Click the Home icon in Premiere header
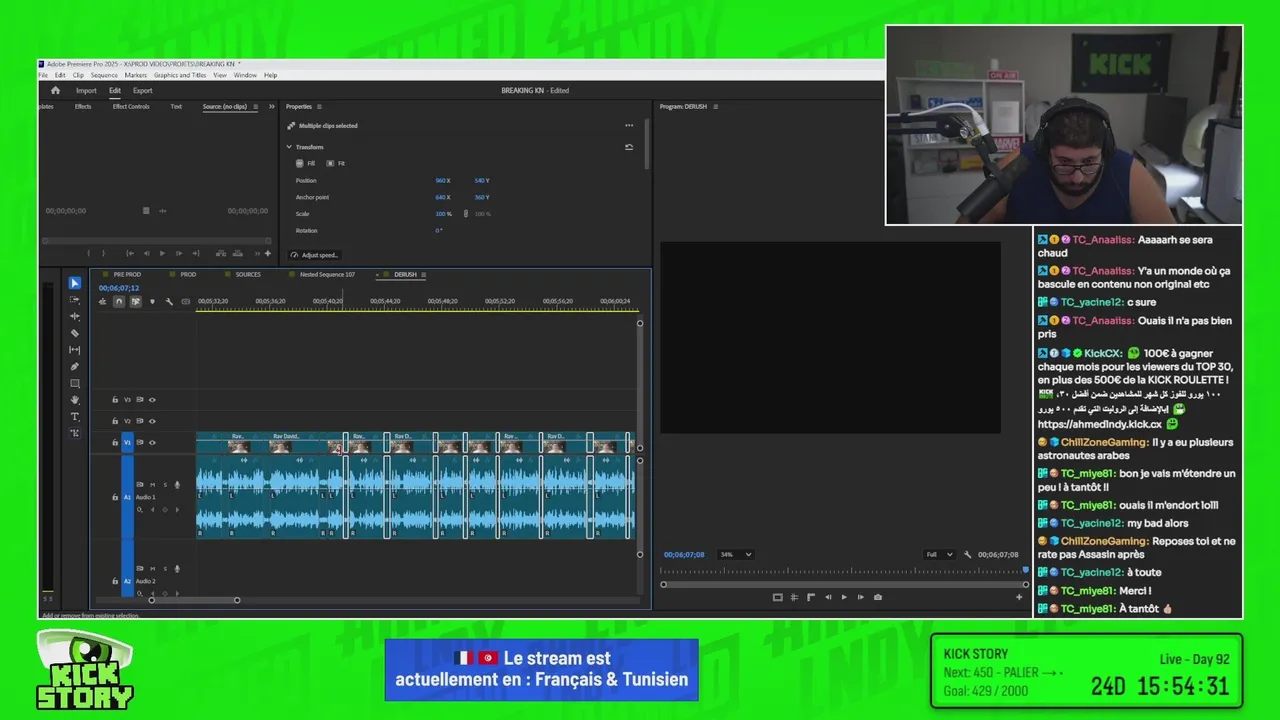Image resolution: width=1280 pixels, height=720 pixels. [x=55, y=90]
